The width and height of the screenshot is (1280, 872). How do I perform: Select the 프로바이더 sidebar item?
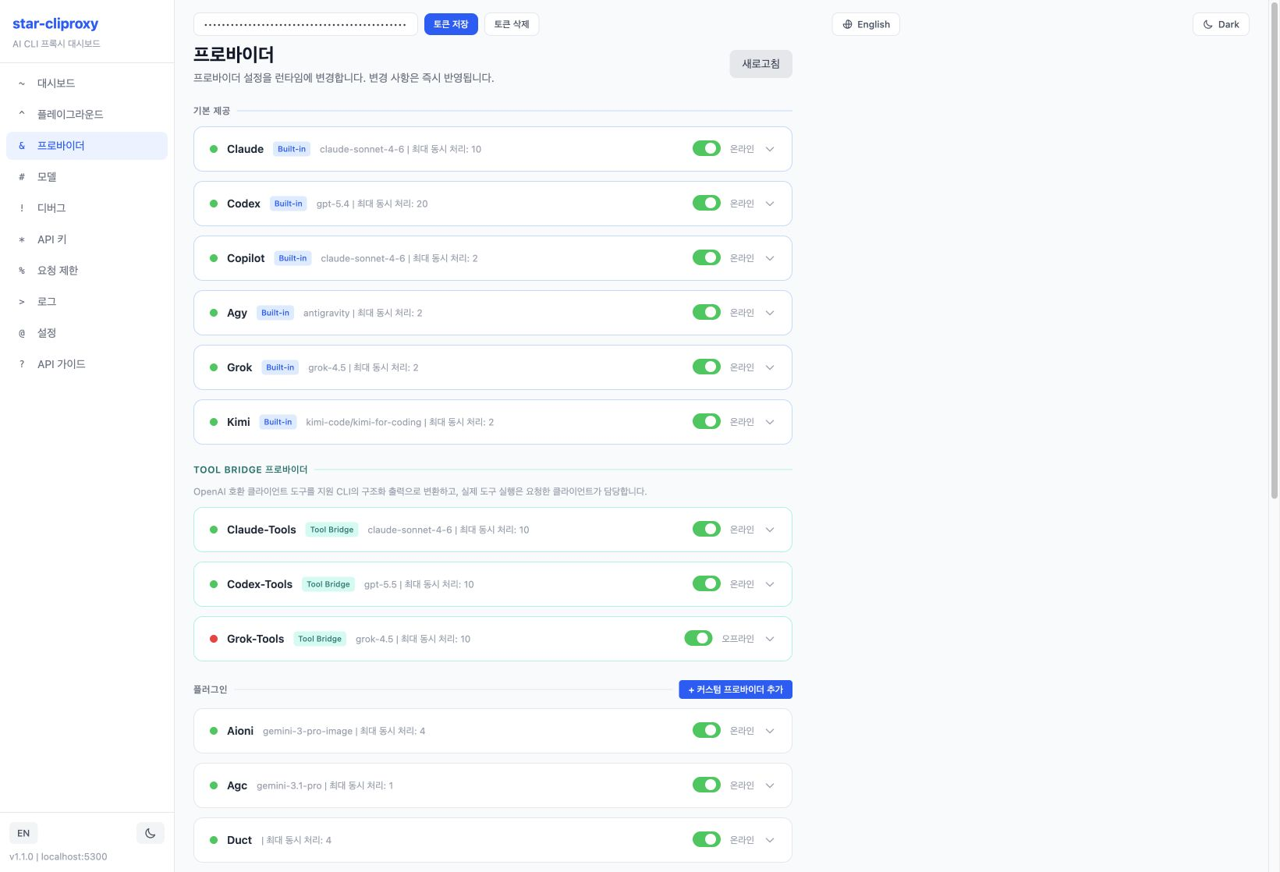coord(87,146)
